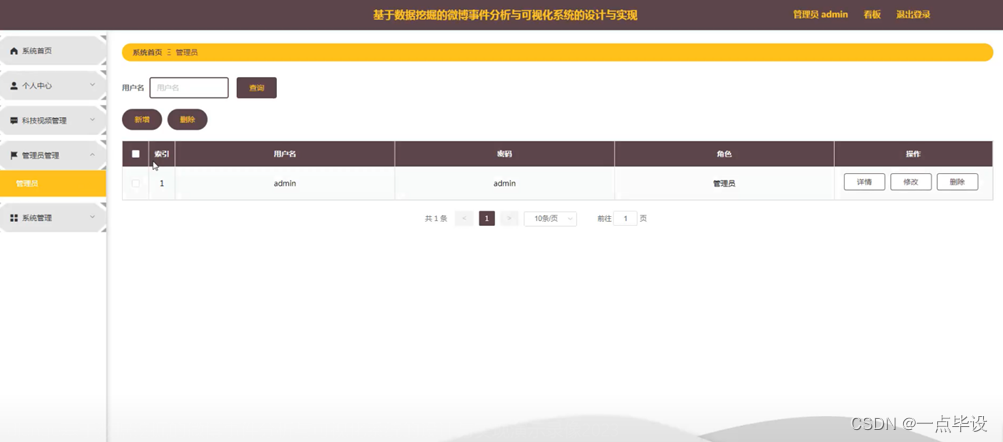Select the 管理员 submenu item
The image size is (1003, 442).
coord(53,184)
